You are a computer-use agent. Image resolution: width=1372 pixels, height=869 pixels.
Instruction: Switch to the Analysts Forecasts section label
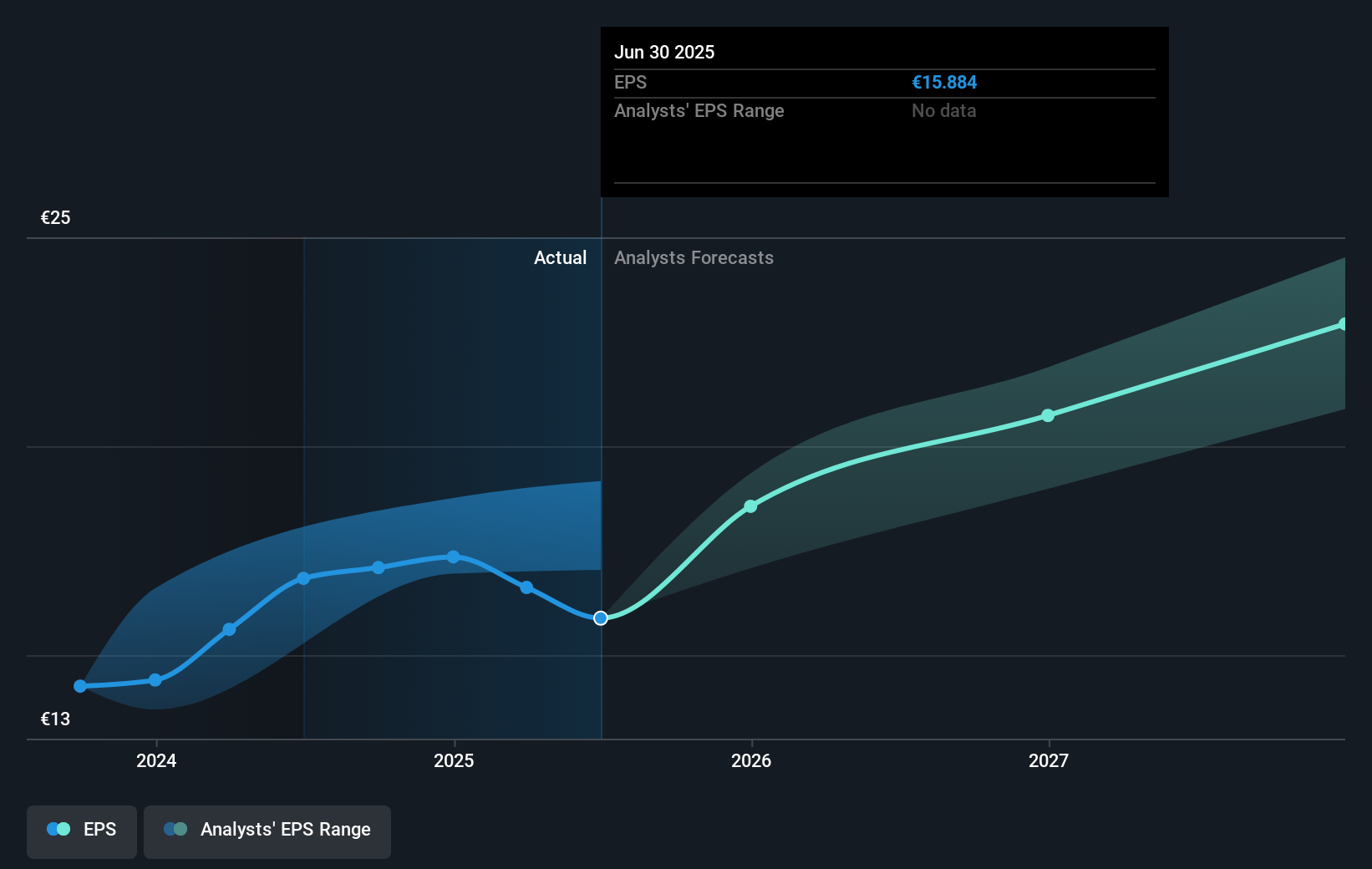click(694, 257)
